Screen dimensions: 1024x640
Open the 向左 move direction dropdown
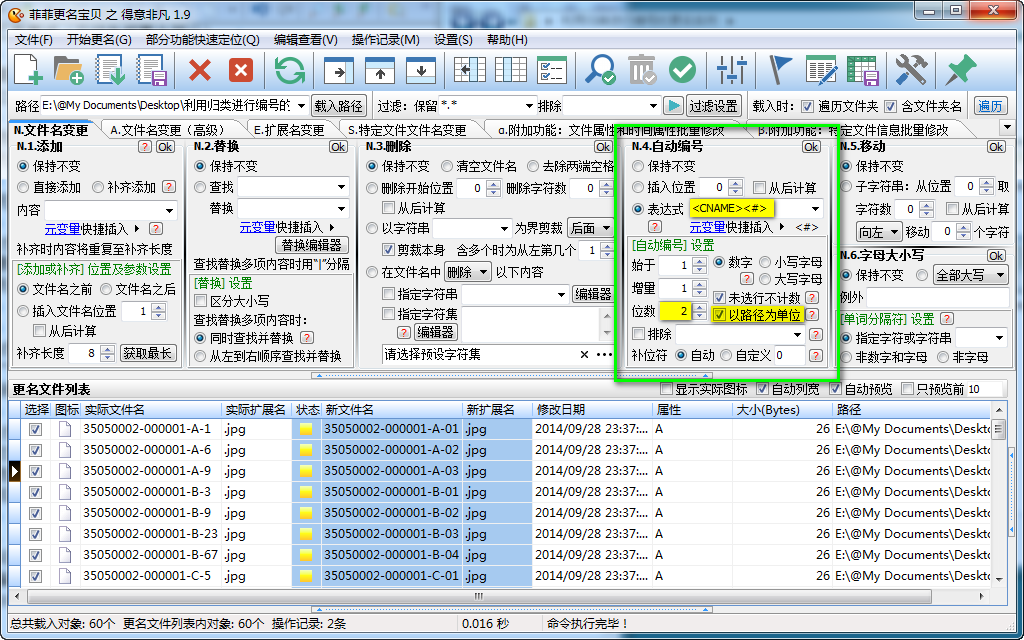(879, 231)
